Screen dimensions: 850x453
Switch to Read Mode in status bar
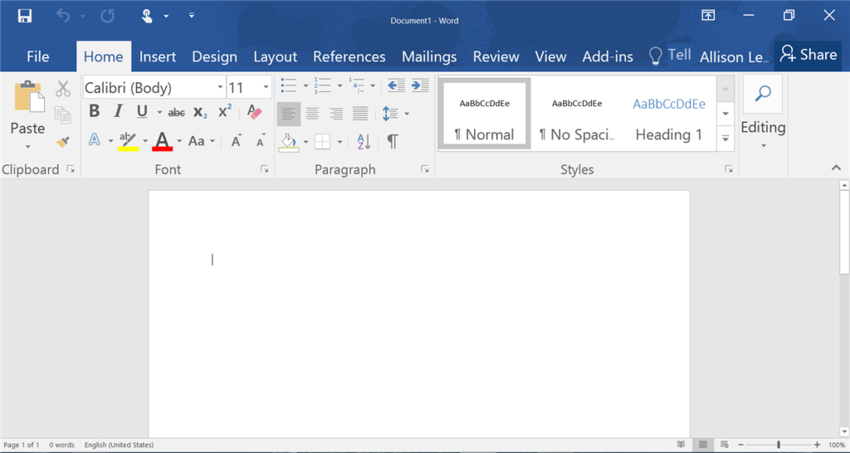tap(681, 445)
